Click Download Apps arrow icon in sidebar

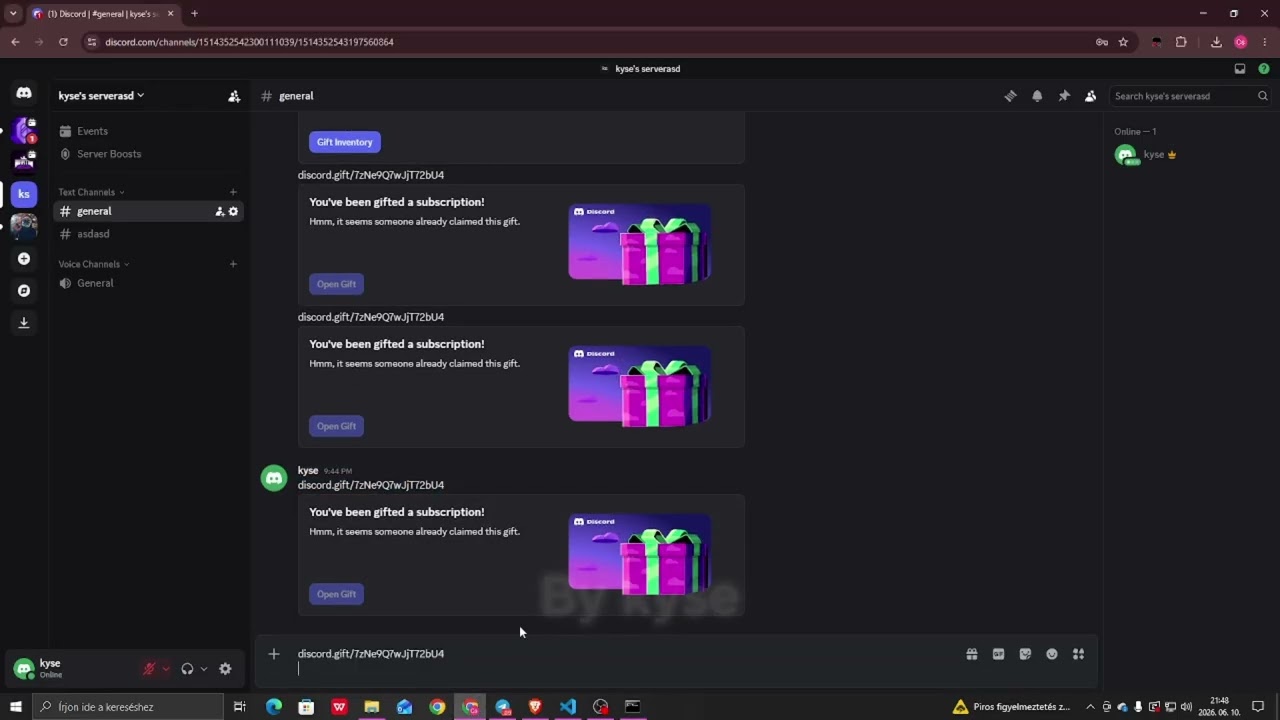(24, 323)
